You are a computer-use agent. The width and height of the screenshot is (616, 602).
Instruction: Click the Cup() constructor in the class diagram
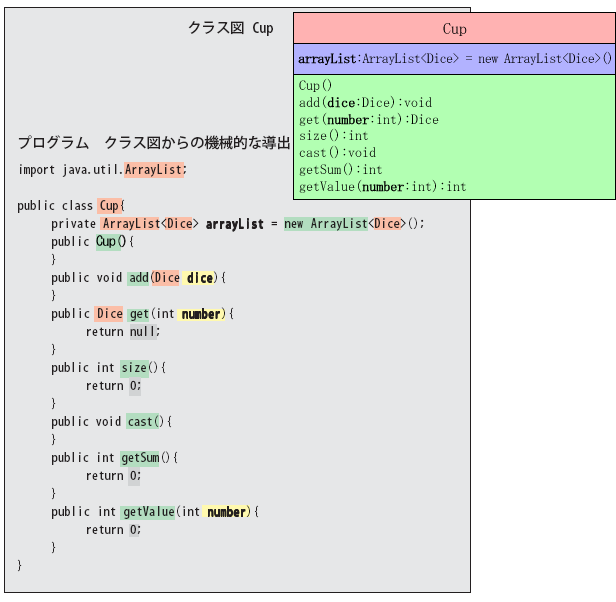click(316, 86)
